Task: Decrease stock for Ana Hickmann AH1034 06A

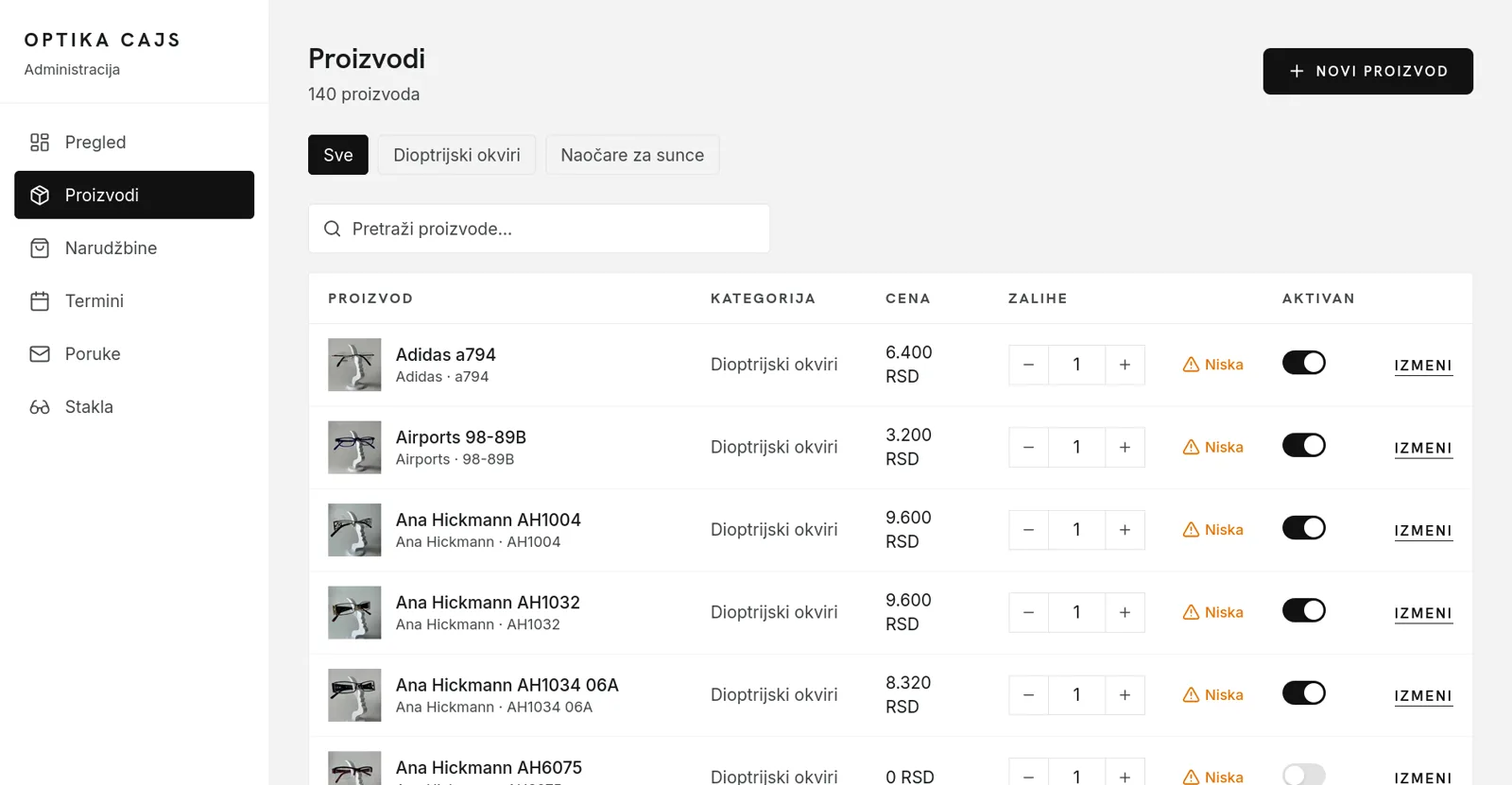Action: click(1029, 695)
